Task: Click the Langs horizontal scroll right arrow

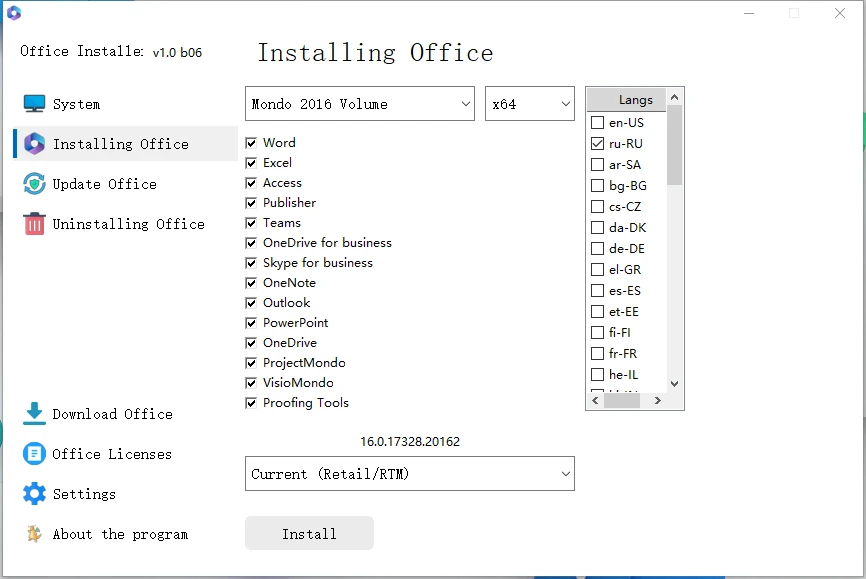Action: click(657, 400)
